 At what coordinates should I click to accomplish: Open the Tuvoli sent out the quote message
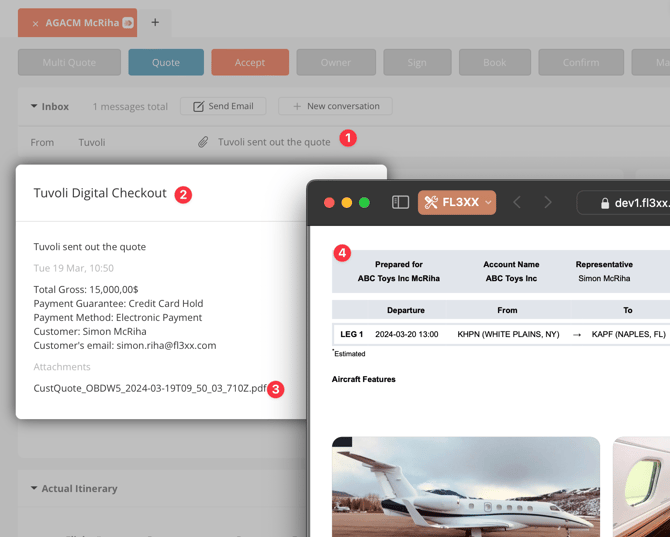[x=274, y=142]
